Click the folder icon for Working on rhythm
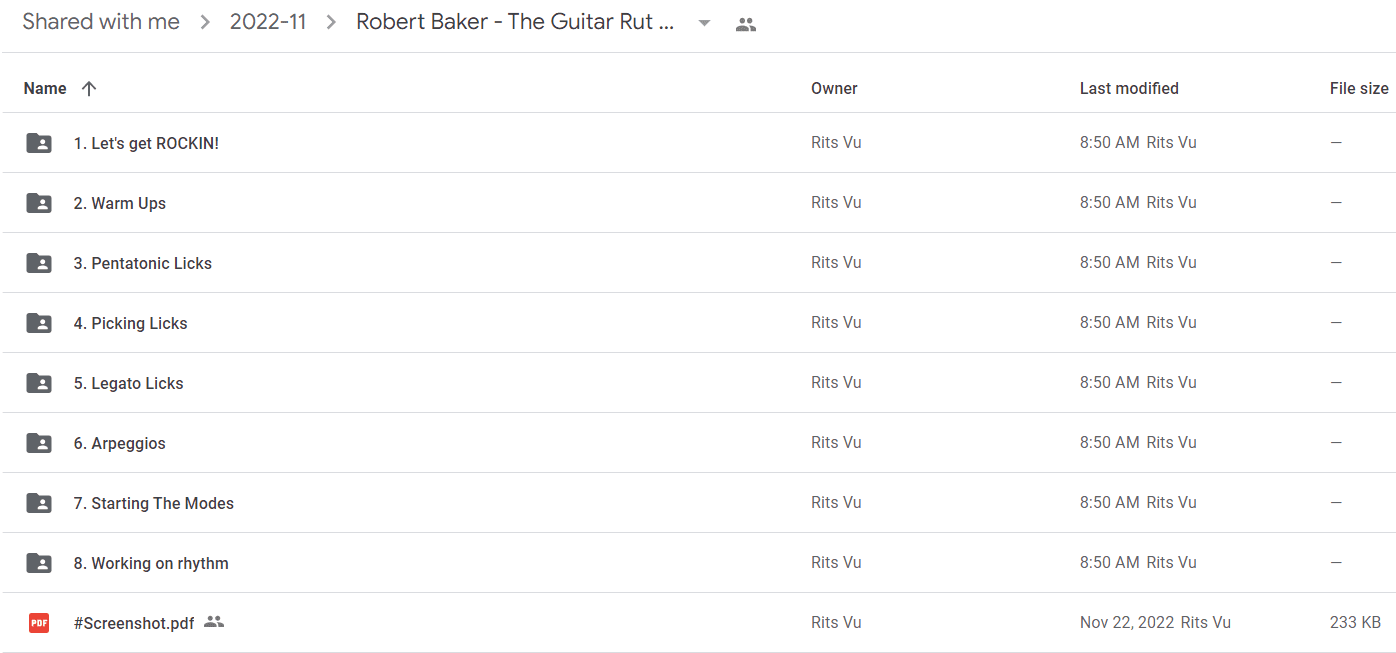 pos(39,563)
